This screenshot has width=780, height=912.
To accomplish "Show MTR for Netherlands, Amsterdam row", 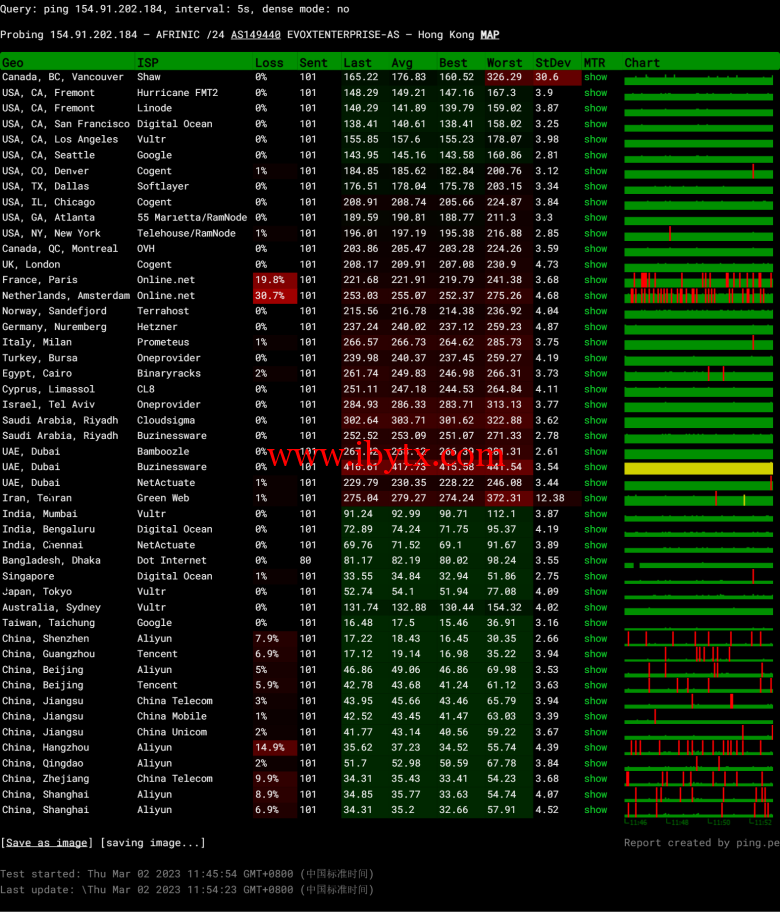I will click(595, 296).
